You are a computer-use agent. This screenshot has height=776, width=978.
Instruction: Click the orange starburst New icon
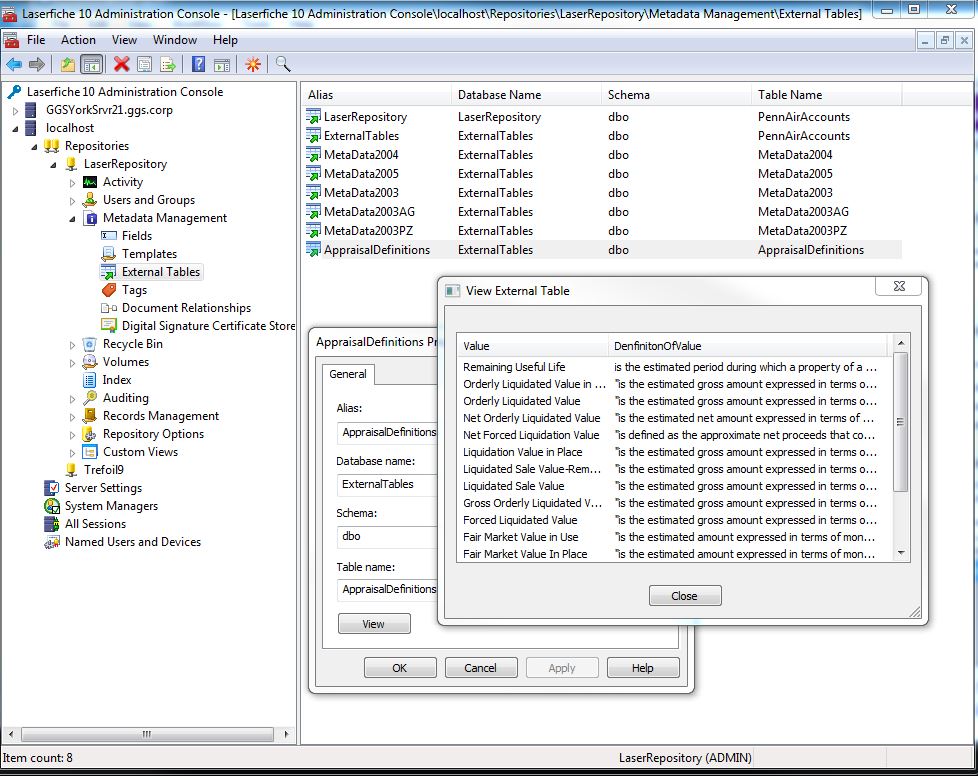[253, 65]
